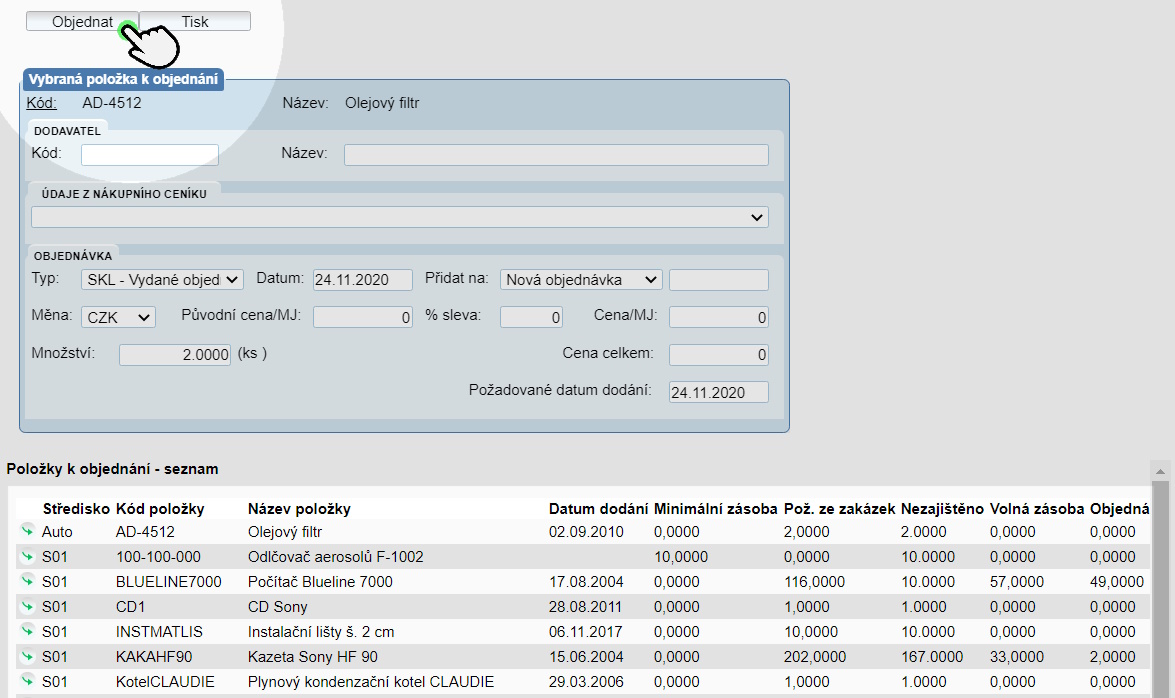Click arrow icon for KAKAHF90 row

click(27, 656)
